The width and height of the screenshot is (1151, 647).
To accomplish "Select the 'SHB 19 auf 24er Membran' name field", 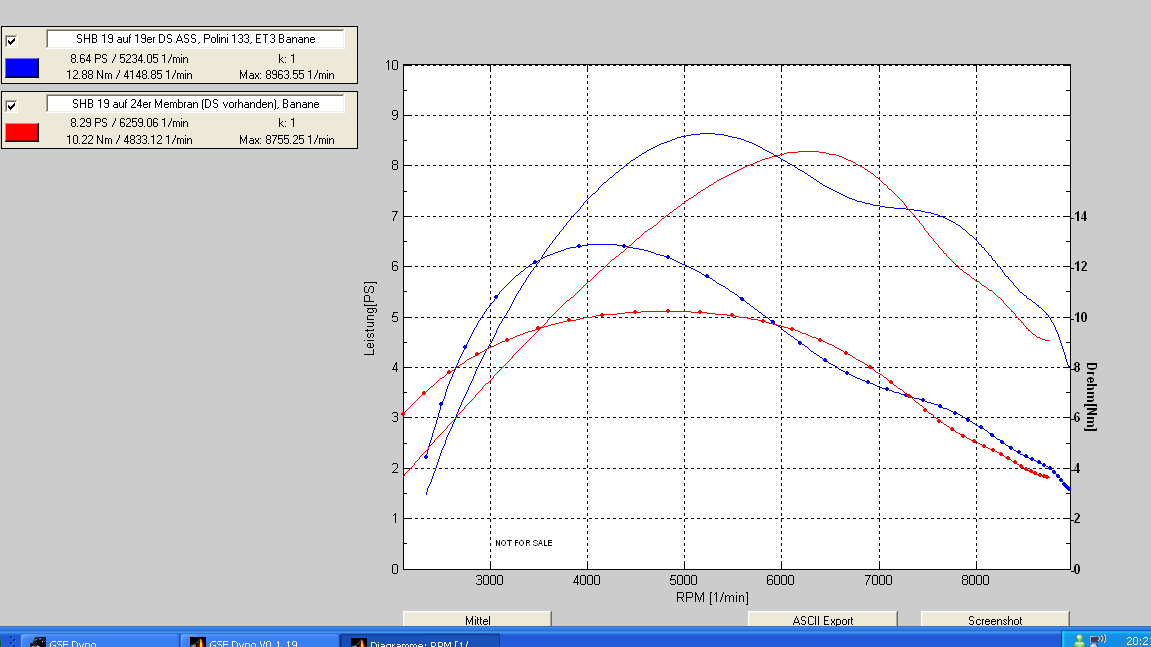I will 195,104.
